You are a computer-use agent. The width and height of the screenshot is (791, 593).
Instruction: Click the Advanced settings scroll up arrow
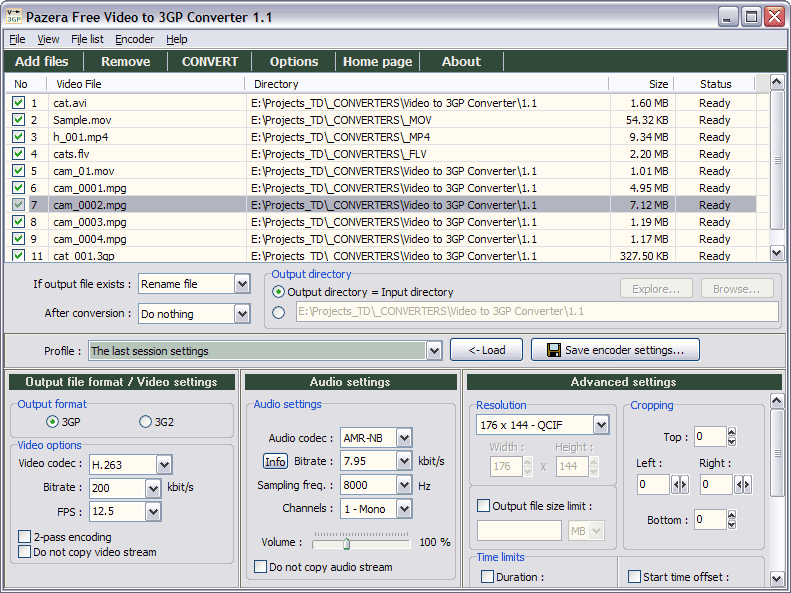tap(777, 401)
